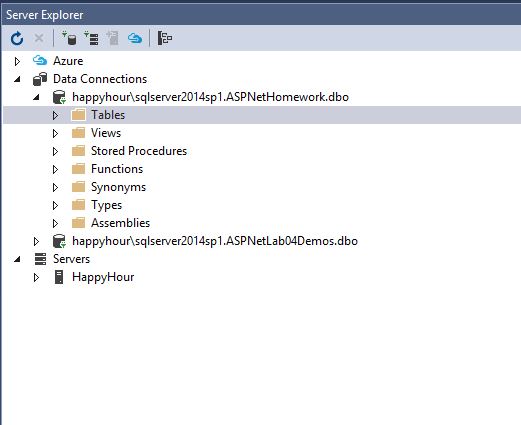This screenshot has height=425, width=521.
Task: Expand the Tables folder
Action: (x=55, y=115)
